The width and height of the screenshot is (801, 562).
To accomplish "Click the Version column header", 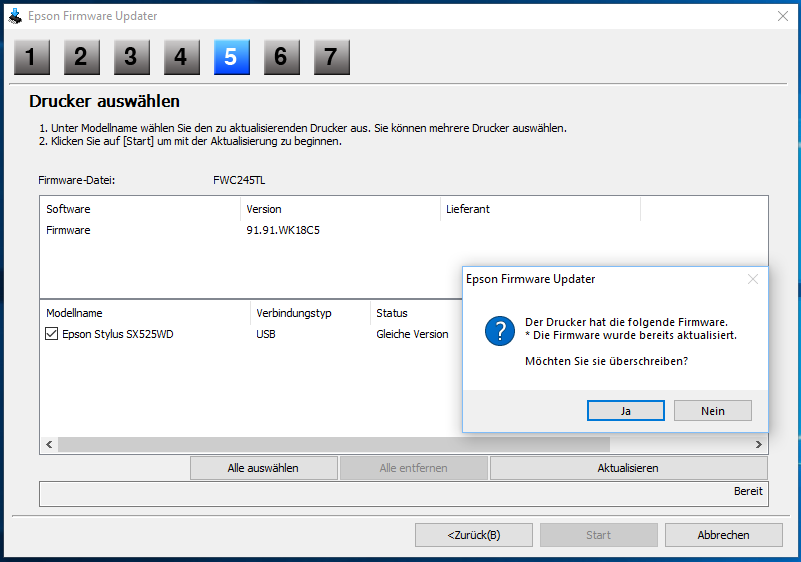I will point(340,209).
